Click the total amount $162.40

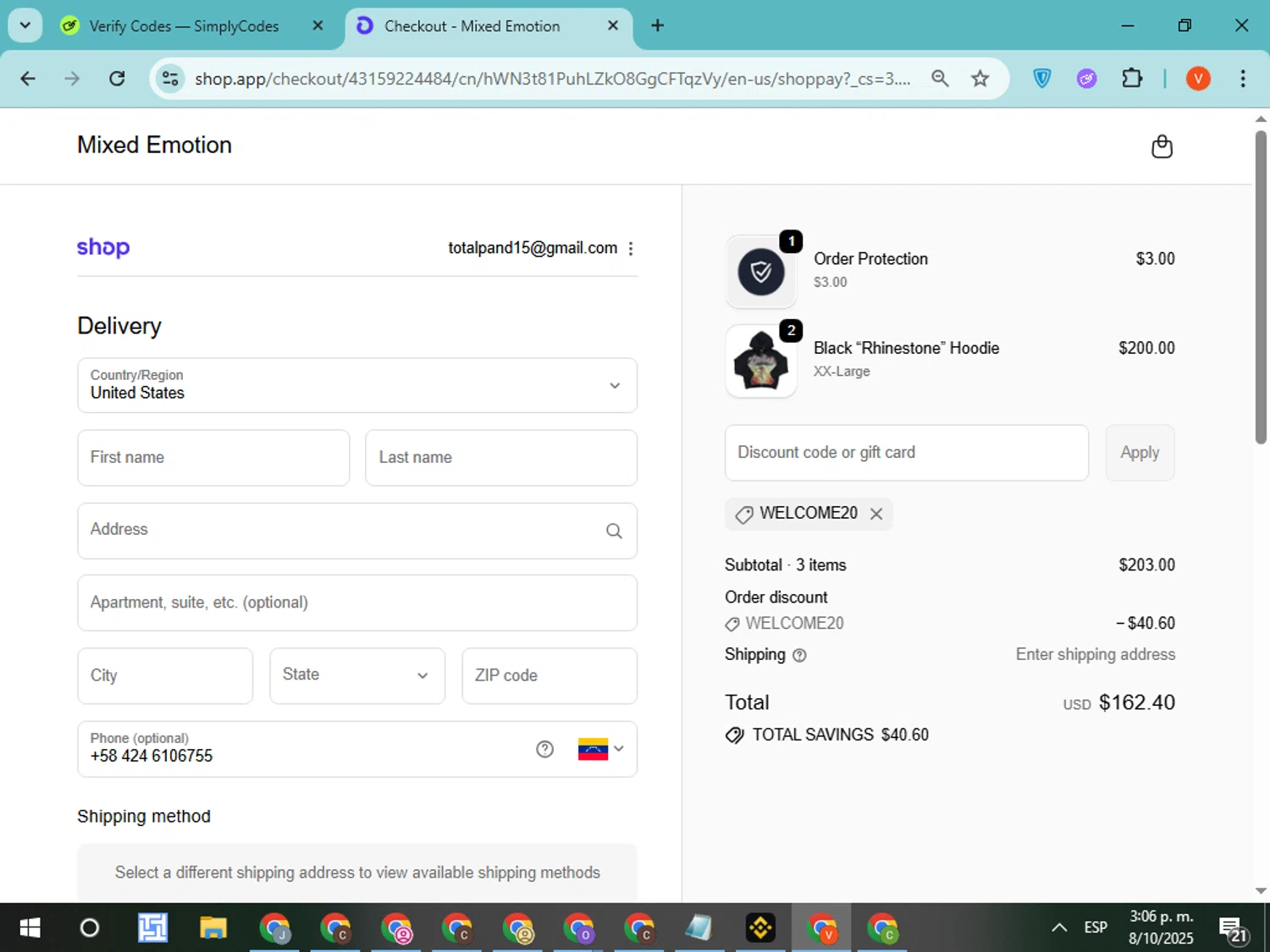click(1137, 702)
